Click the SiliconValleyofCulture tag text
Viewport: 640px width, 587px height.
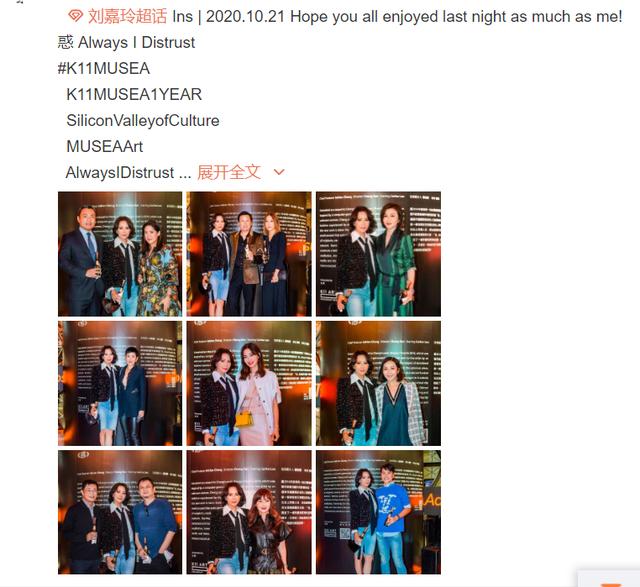(143, 120)
